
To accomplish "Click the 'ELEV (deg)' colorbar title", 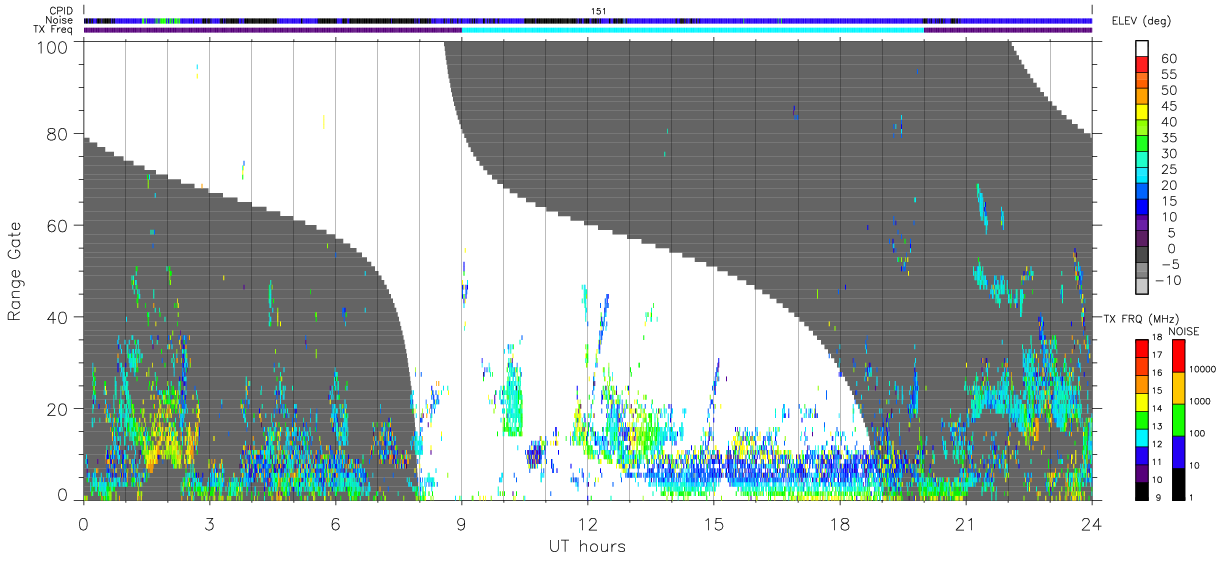I will tap(1142, 21).
